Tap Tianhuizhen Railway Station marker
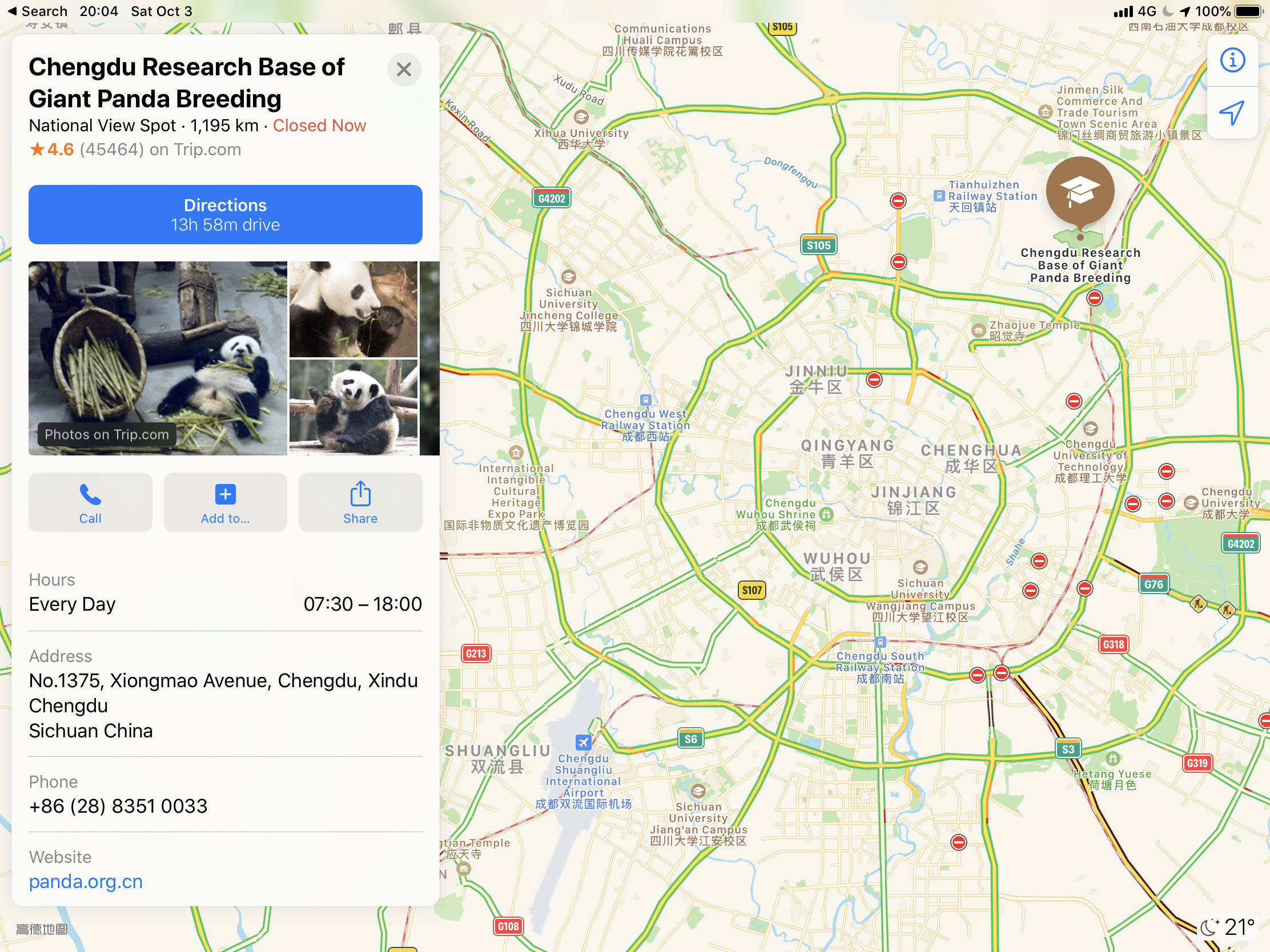This screenshot has height=952, width=1270. coord(939,196)
